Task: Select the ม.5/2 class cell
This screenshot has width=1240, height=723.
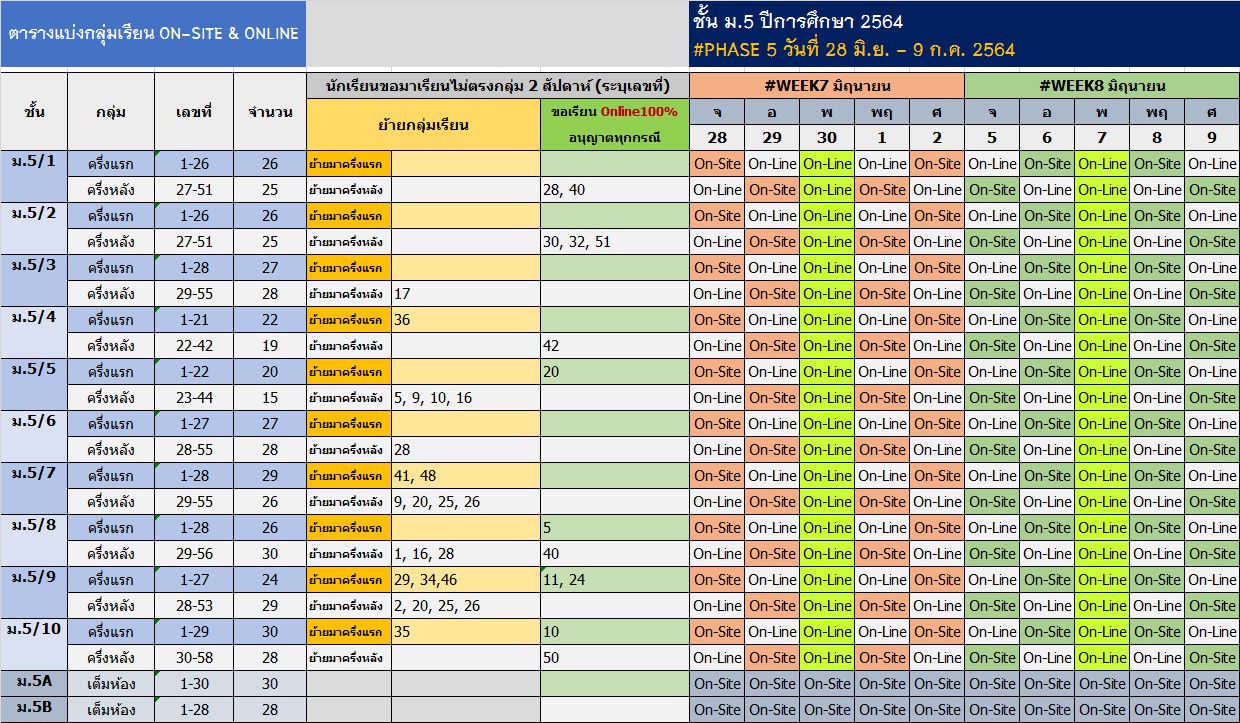Action: (x=34, y=229)
